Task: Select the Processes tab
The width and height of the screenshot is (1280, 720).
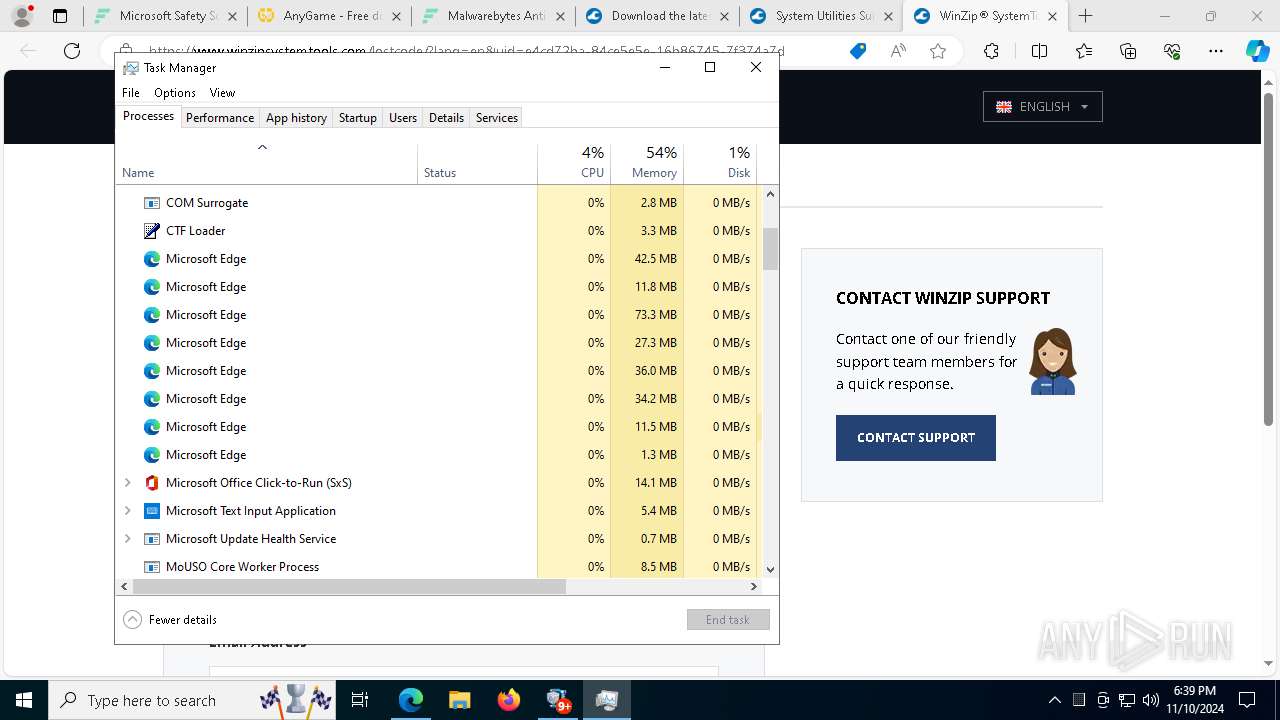Action: tap(148, 116)
